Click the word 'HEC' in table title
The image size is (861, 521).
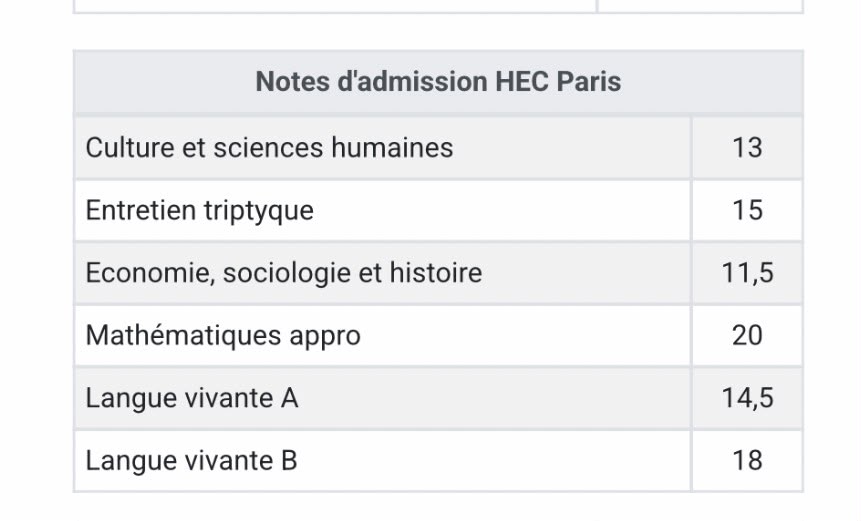click(522, 82)
